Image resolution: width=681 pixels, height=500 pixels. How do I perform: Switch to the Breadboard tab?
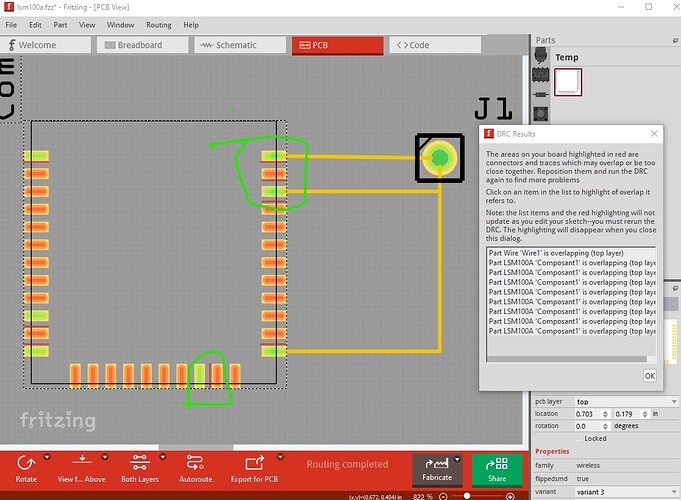(x=142, y=45)
